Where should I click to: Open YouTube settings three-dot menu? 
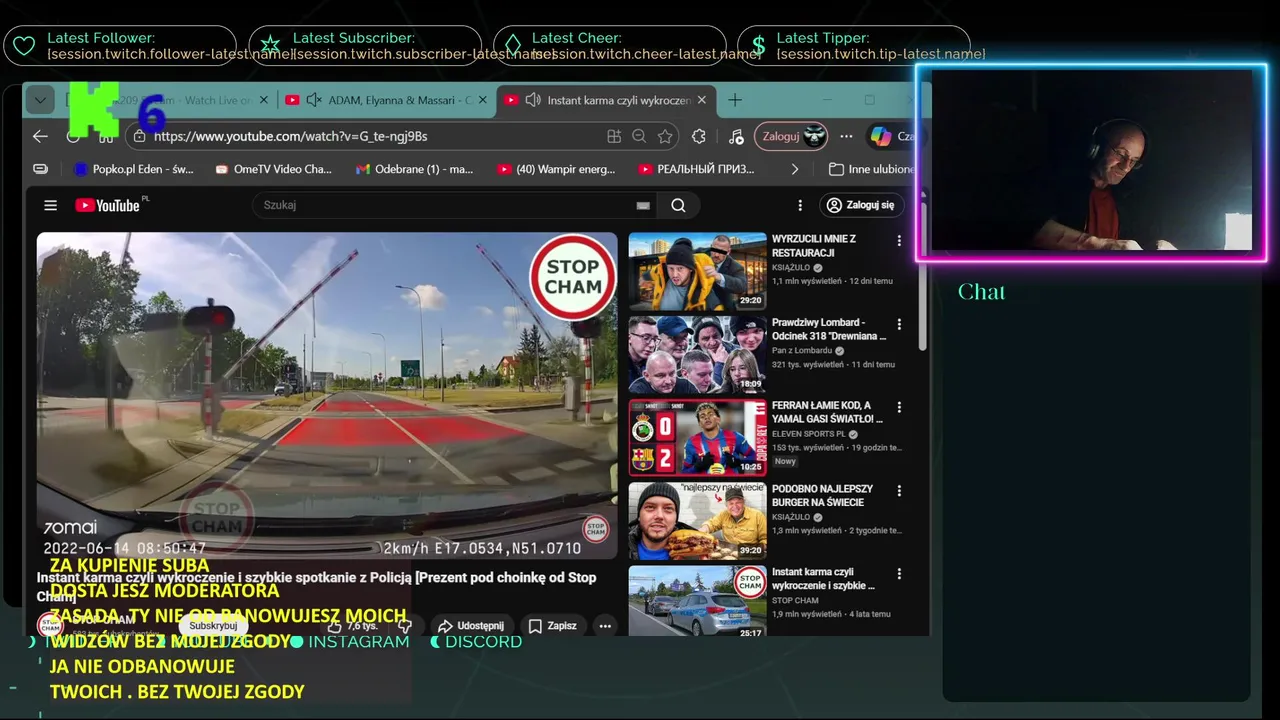point(800,205)
